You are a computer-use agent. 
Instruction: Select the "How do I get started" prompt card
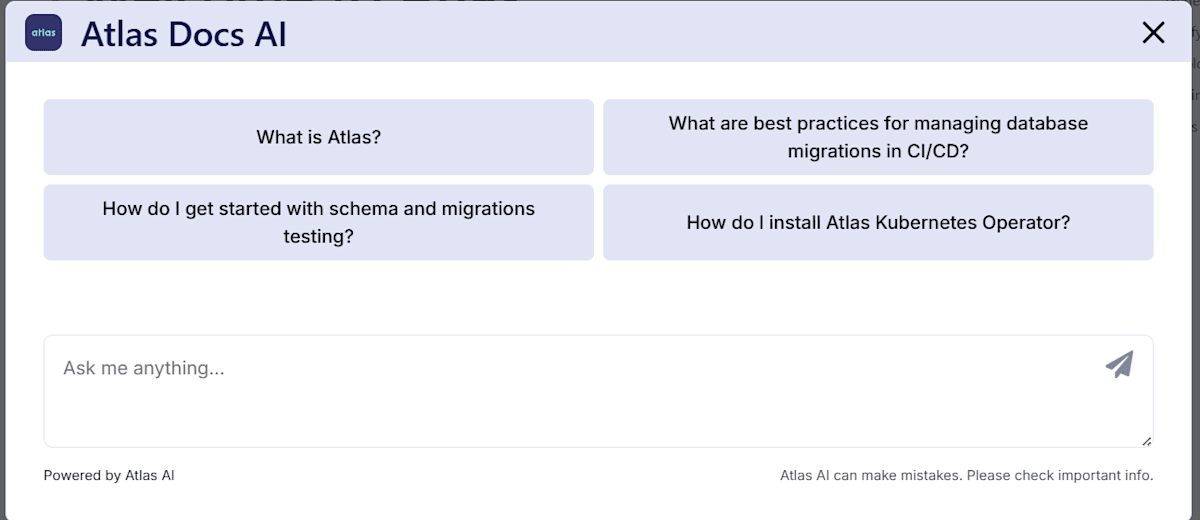point(318,222)
